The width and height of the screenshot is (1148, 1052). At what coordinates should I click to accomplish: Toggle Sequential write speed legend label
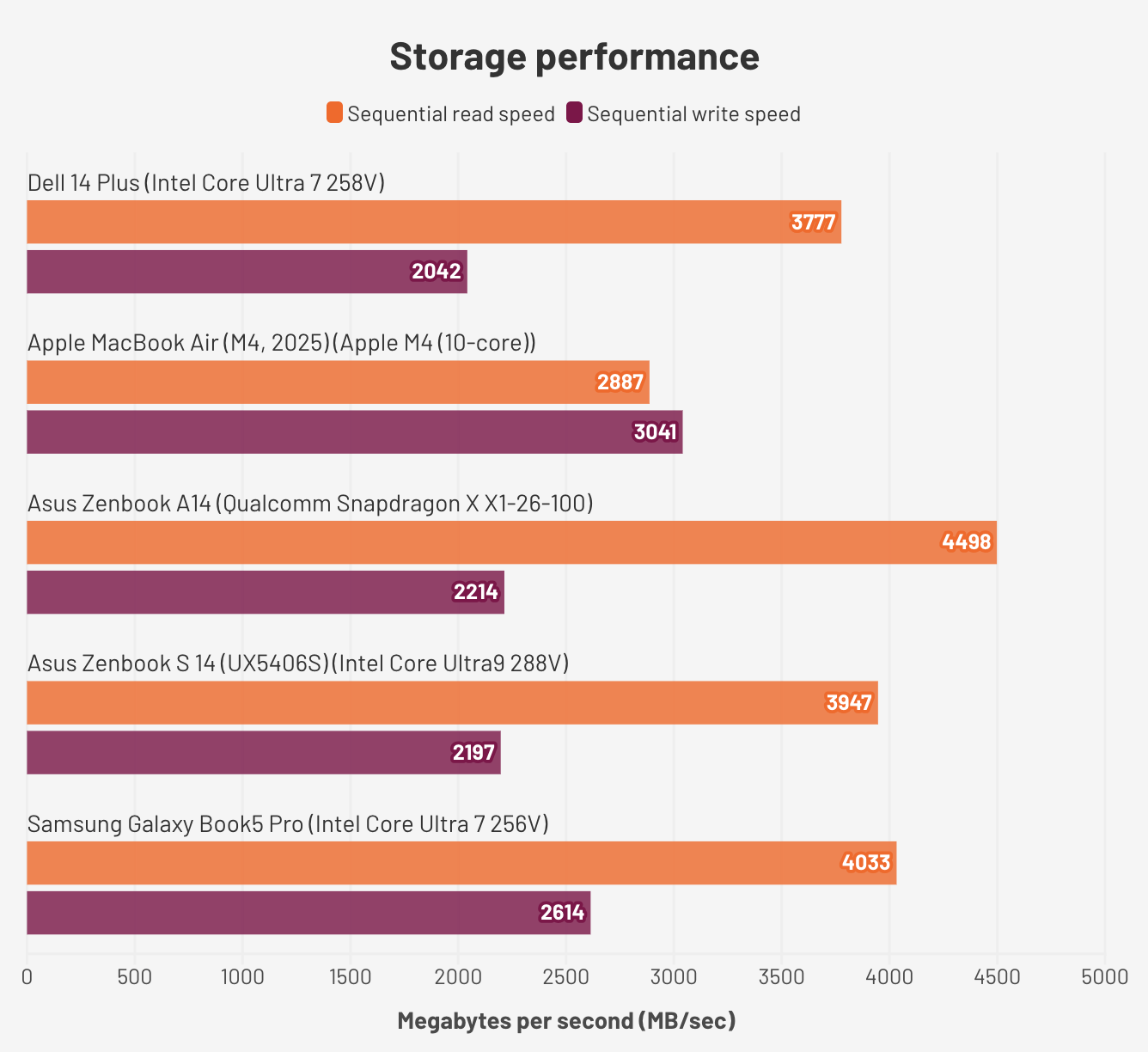(x=693, y=114)
